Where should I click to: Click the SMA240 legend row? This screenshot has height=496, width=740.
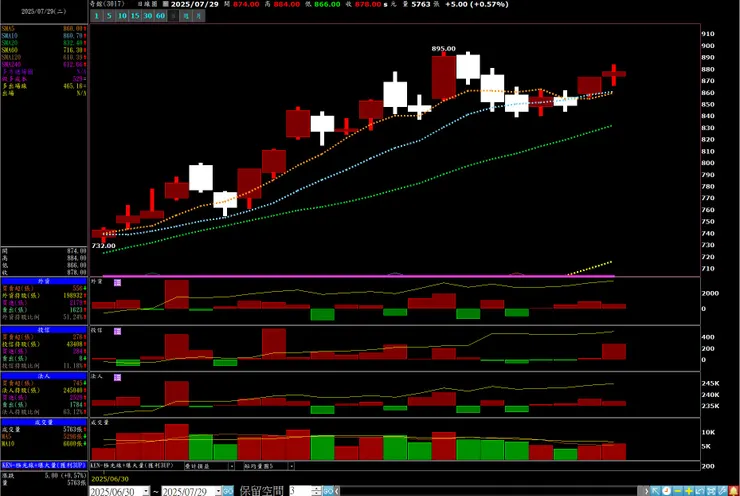44,64
